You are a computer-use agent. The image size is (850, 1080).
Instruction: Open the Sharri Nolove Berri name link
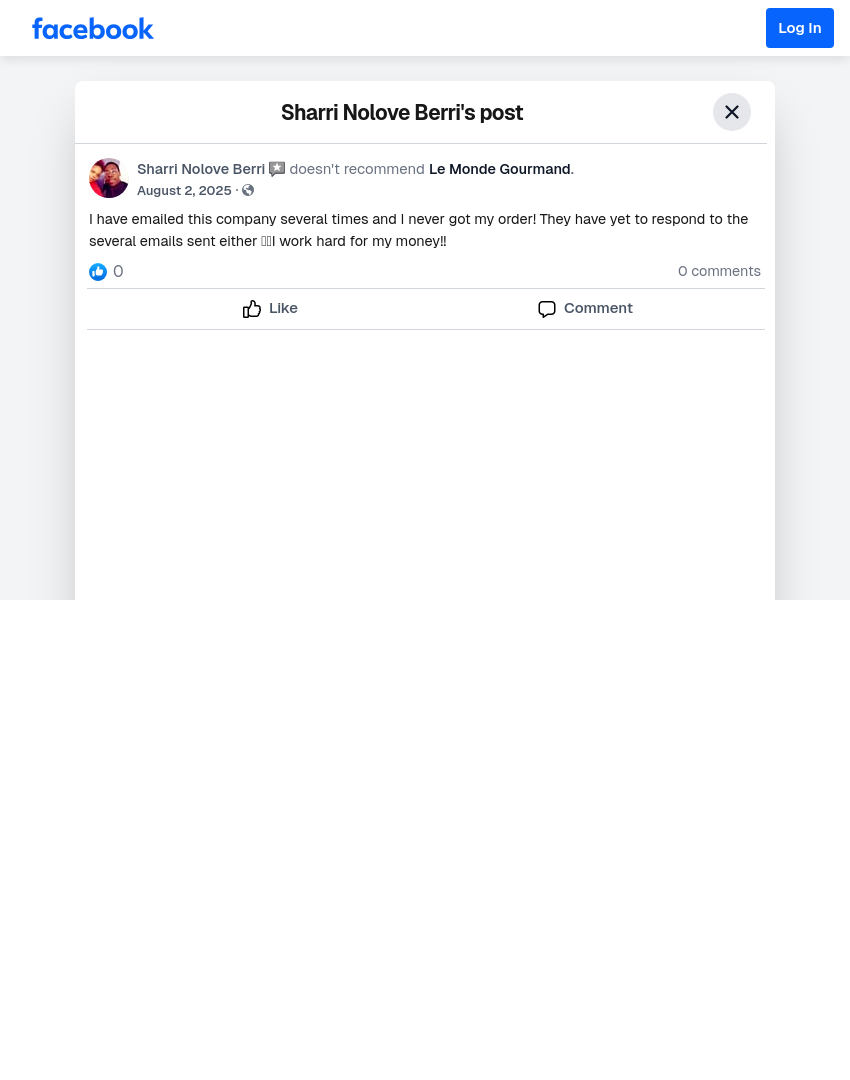tap(201, 169)
